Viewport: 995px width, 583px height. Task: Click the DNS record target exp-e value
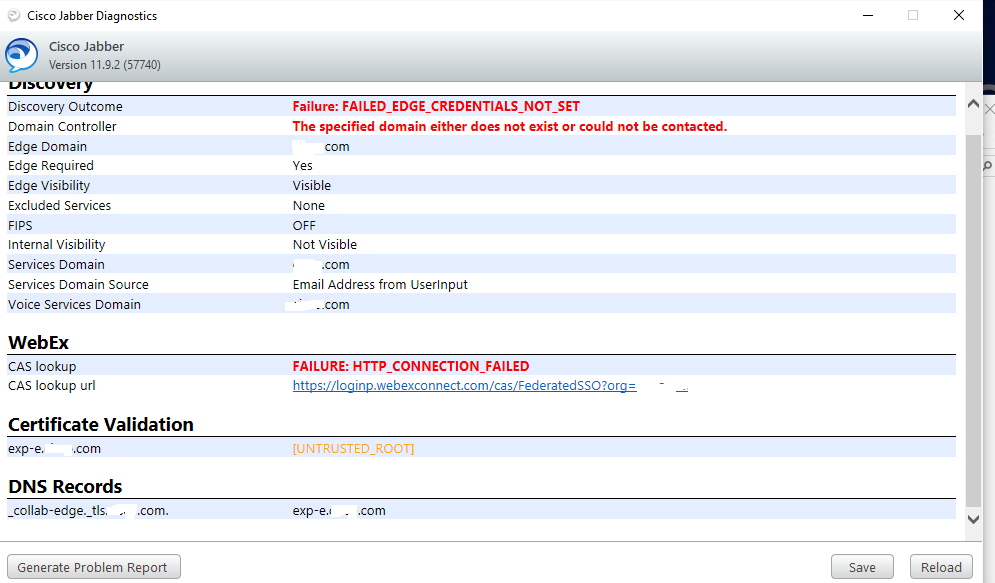(339, 511)
